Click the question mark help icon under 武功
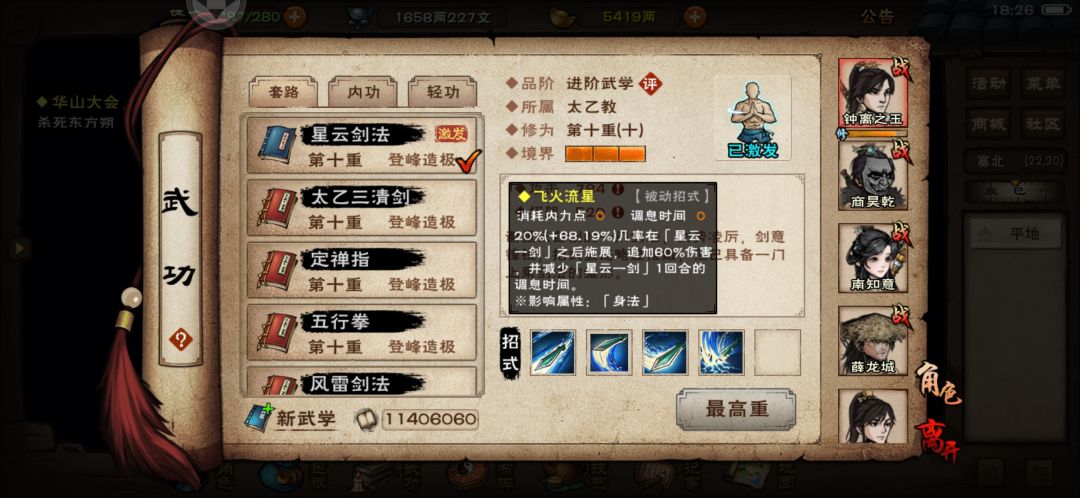Viewport: 1080px width, 498px height. click(180, 339)
